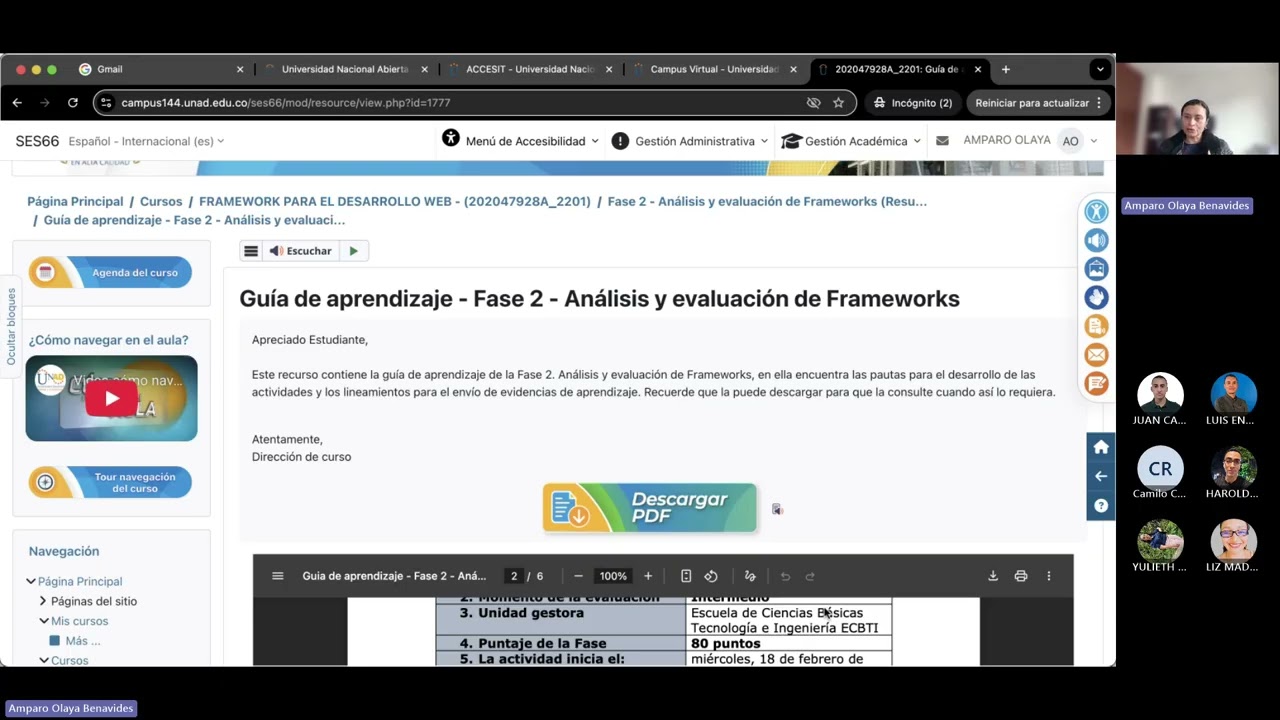Click the orange document-audio icon in side toolbar

[x=1097, y=326]
